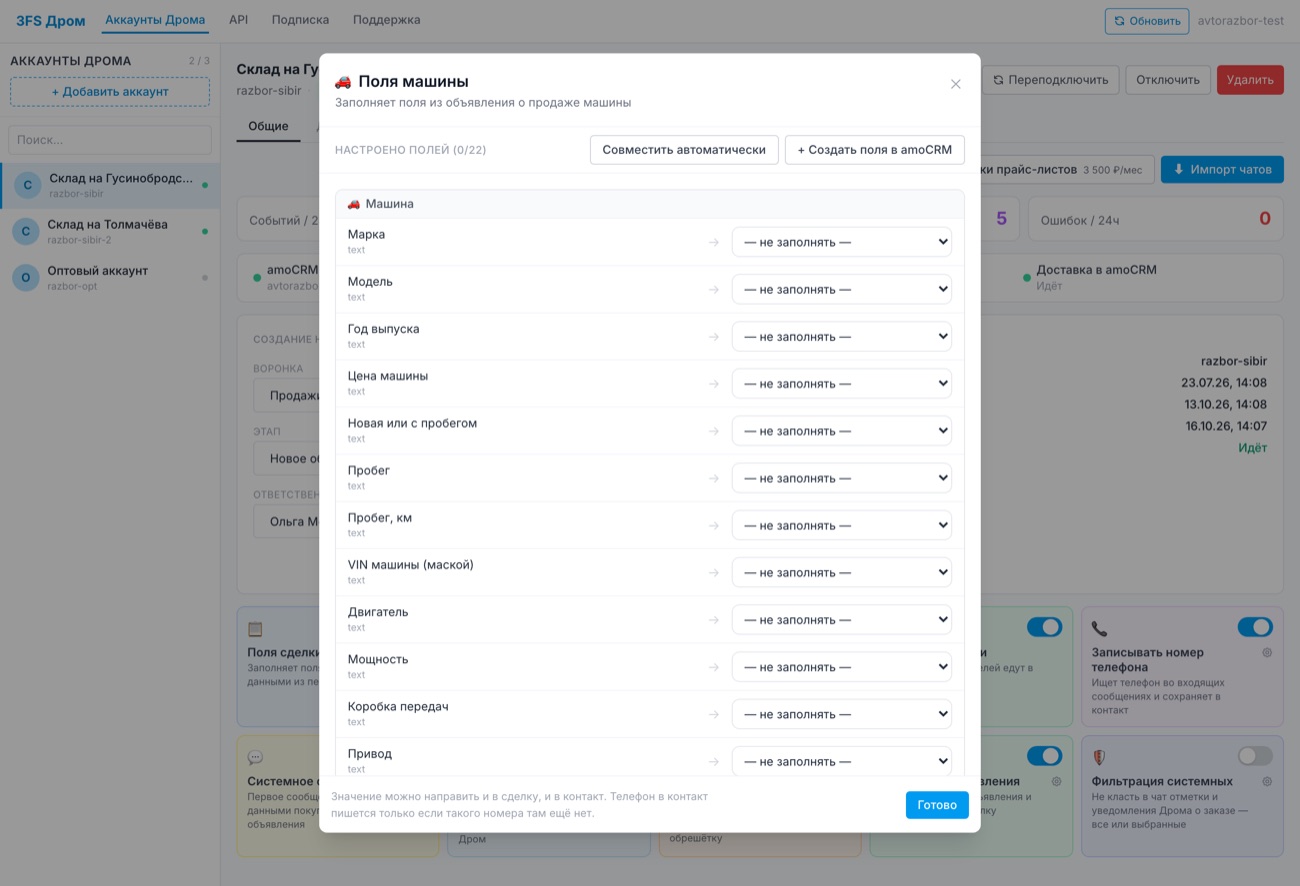Open the Модель field mapping dropdown
Viewport: 1300px width, 886px height.
coord(842,289)
